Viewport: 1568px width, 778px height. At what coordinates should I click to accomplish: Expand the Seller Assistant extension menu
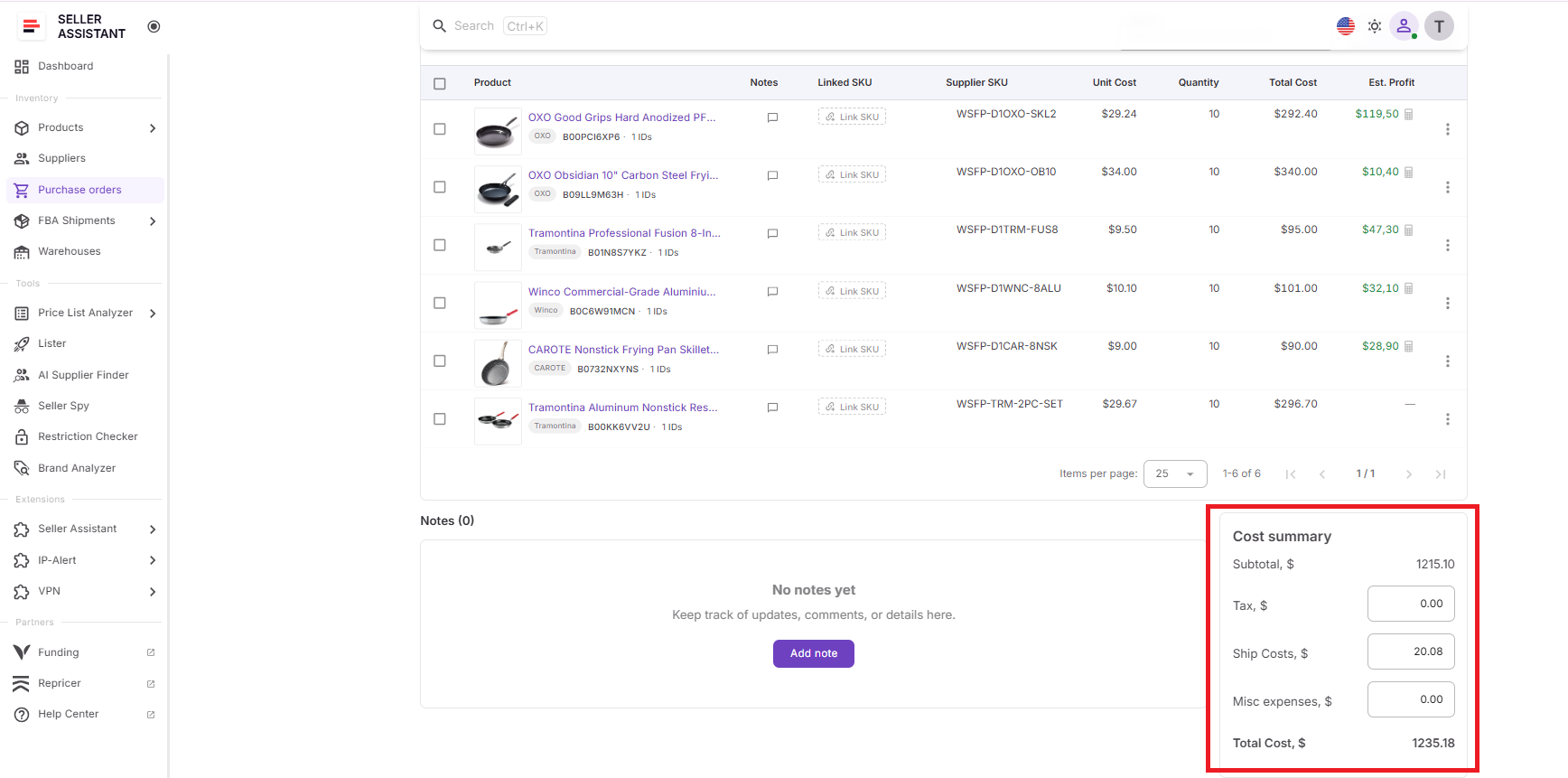point(86,529)
